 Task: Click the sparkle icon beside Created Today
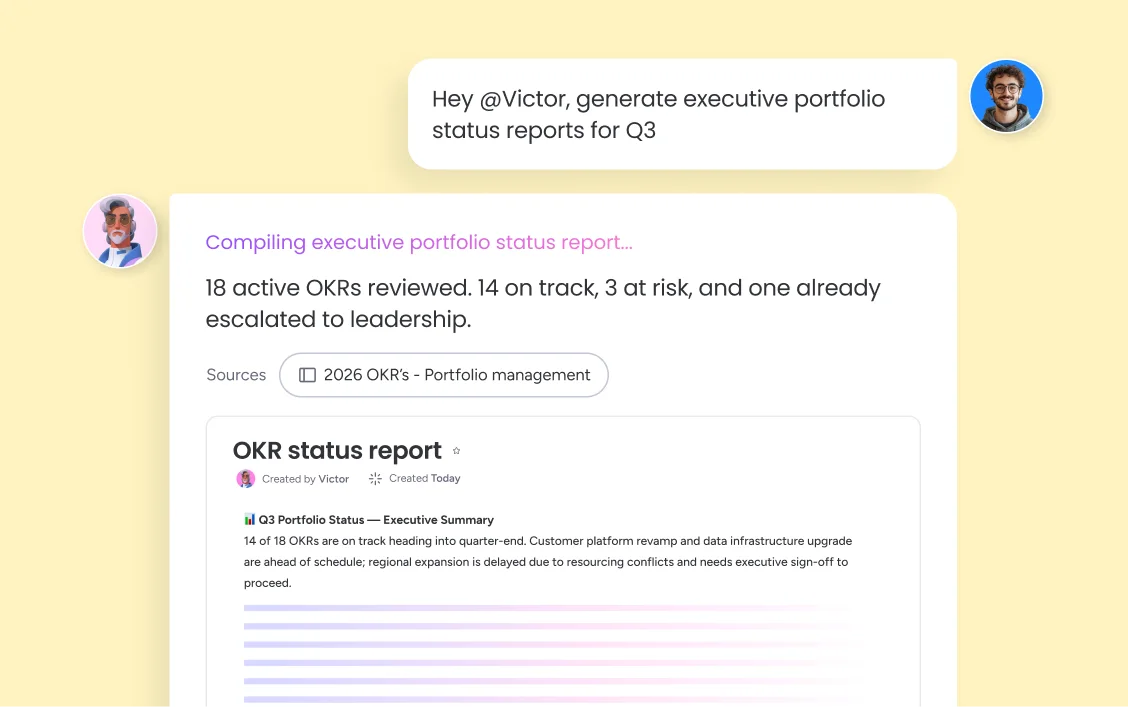pyautogui.click(x=375, y=479)
